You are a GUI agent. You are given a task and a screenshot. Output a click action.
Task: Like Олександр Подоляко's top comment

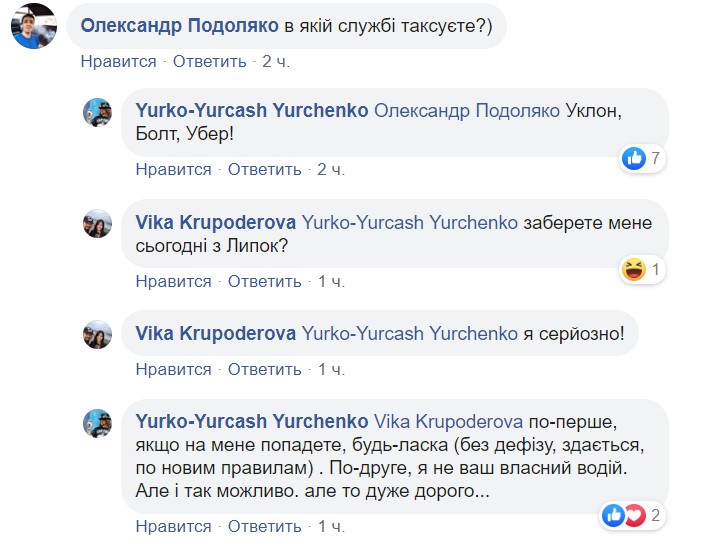pos(119,62)
